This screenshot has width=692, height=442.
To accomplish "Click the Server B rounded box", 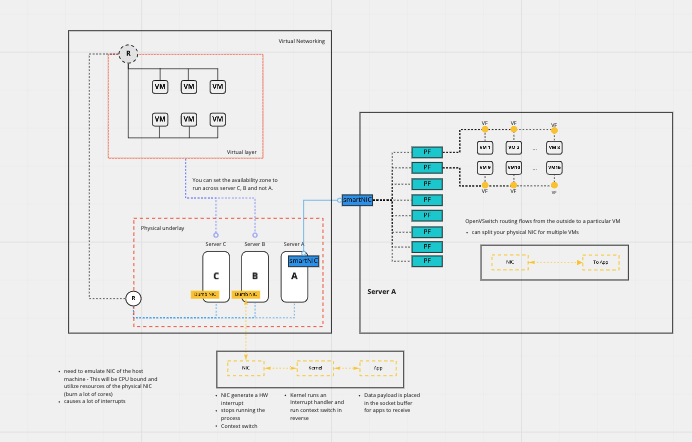I will (255, 272).
